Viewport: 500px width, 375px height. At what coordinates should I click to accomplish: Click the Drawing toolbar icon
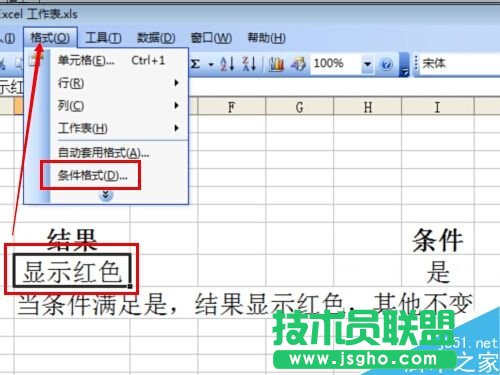click(298, 64)
